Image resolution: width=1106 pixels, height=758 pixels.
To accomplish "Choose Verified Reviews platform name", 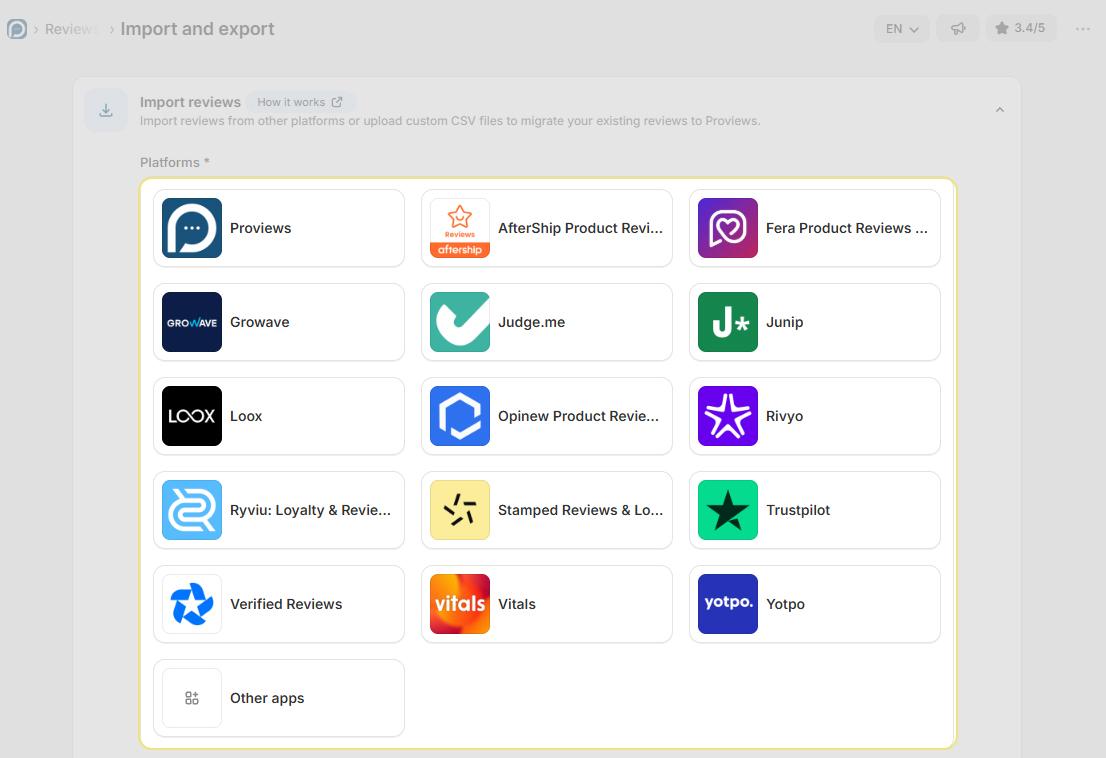I will tap(286, 604).
